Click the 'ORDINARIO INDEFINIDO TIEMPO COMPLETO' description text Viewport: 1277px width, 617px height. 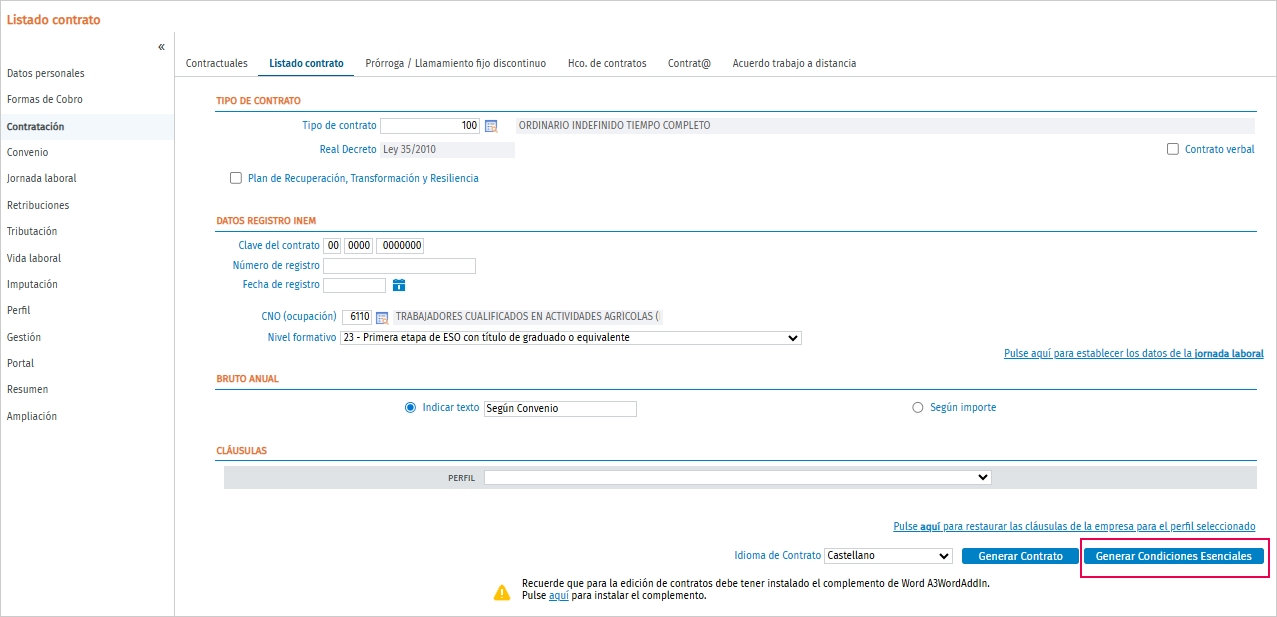tap(615, 126)
